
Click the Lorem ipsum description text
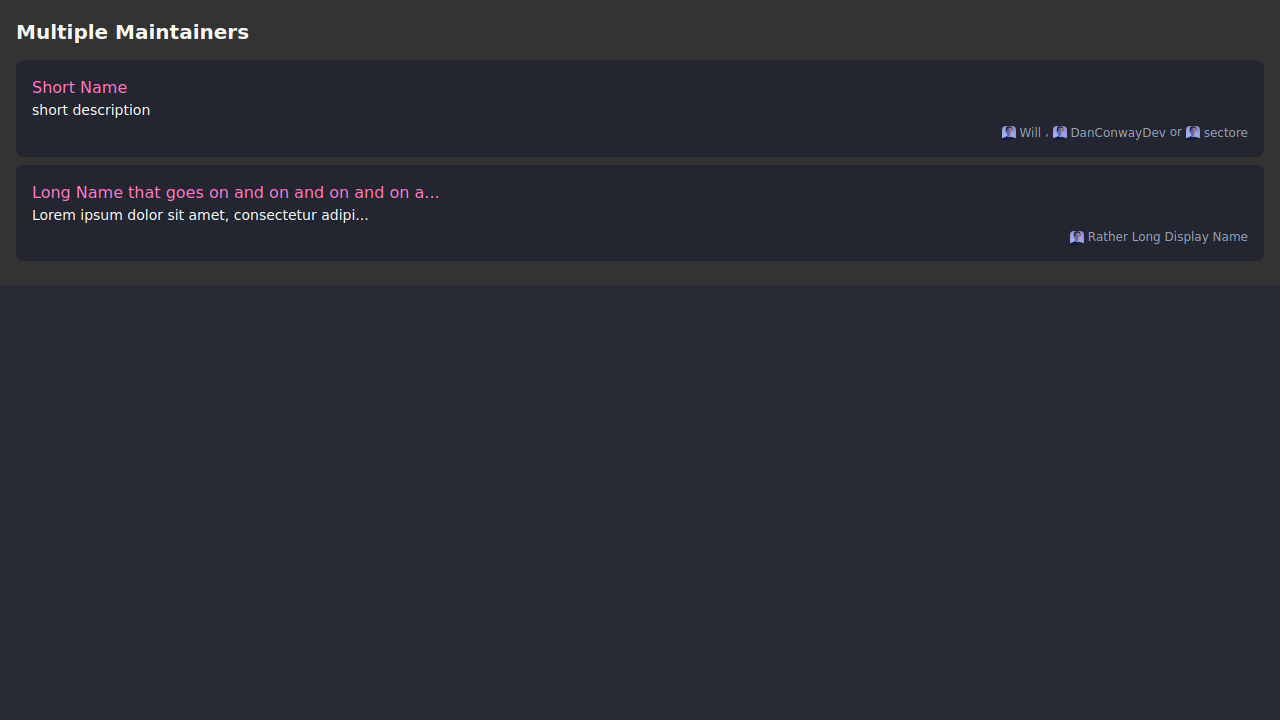[x=200, y=215]
